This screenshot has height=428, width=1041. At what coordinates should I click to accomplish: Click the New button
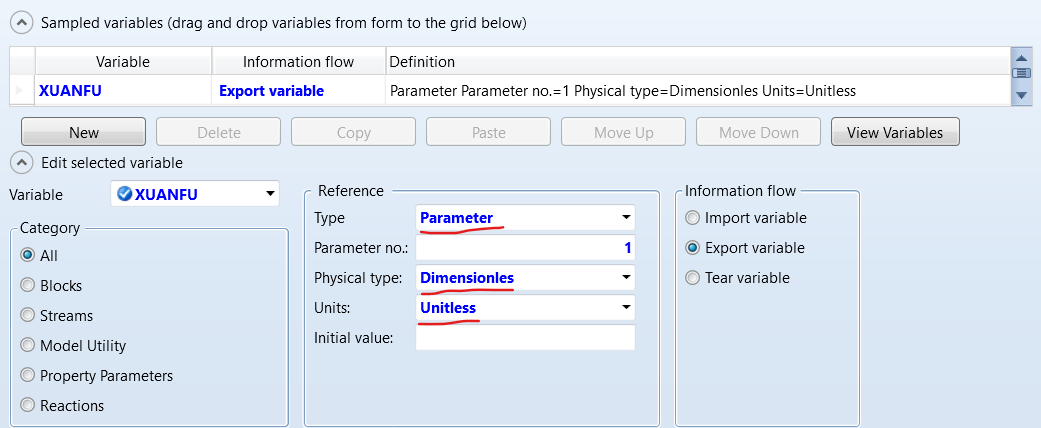click(x=84, y=132)
